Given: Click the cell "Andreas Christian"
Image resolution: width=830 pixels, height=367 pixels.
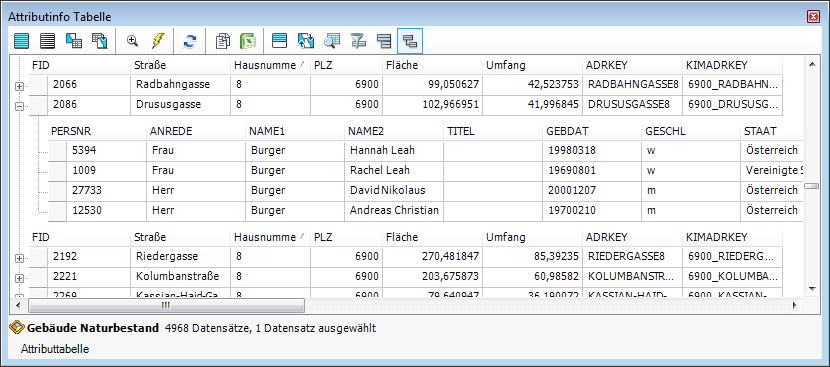Looking at the screenshot, I should [x=394, y=211].
